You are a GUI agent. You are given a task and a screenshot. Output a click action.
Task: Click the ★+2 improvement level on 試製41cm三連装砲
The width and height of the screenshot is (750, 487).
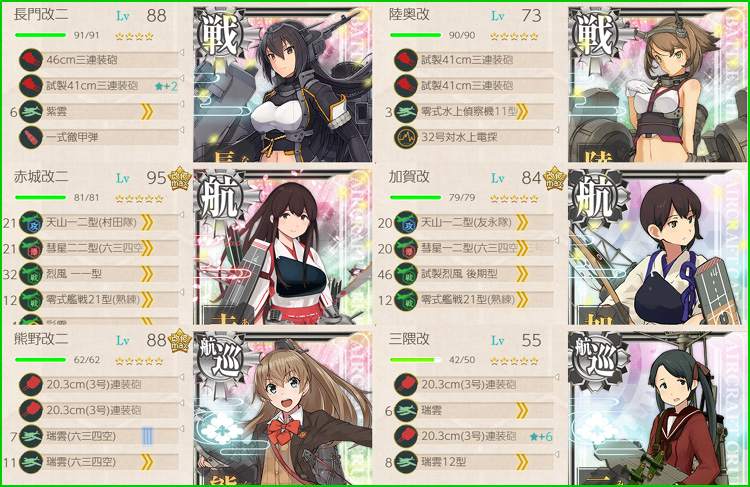click(x=166, y=86)
